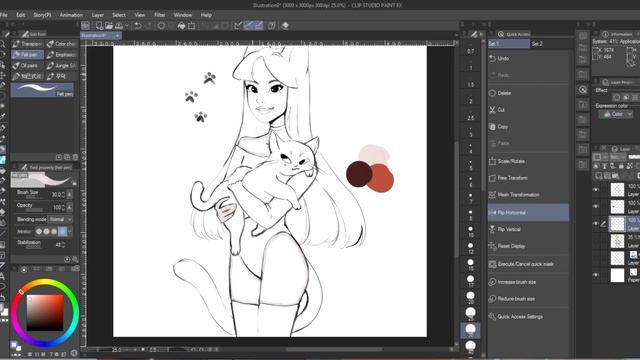Open the Layer menu
The height and width of the screenshot is (360, 640).
(x=98, y=15)
